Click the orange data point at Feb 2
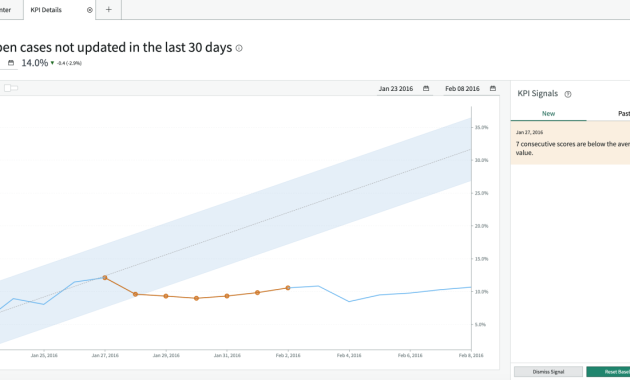The width and height of the screenshot is (630, 380). click(x=288, y=288)
